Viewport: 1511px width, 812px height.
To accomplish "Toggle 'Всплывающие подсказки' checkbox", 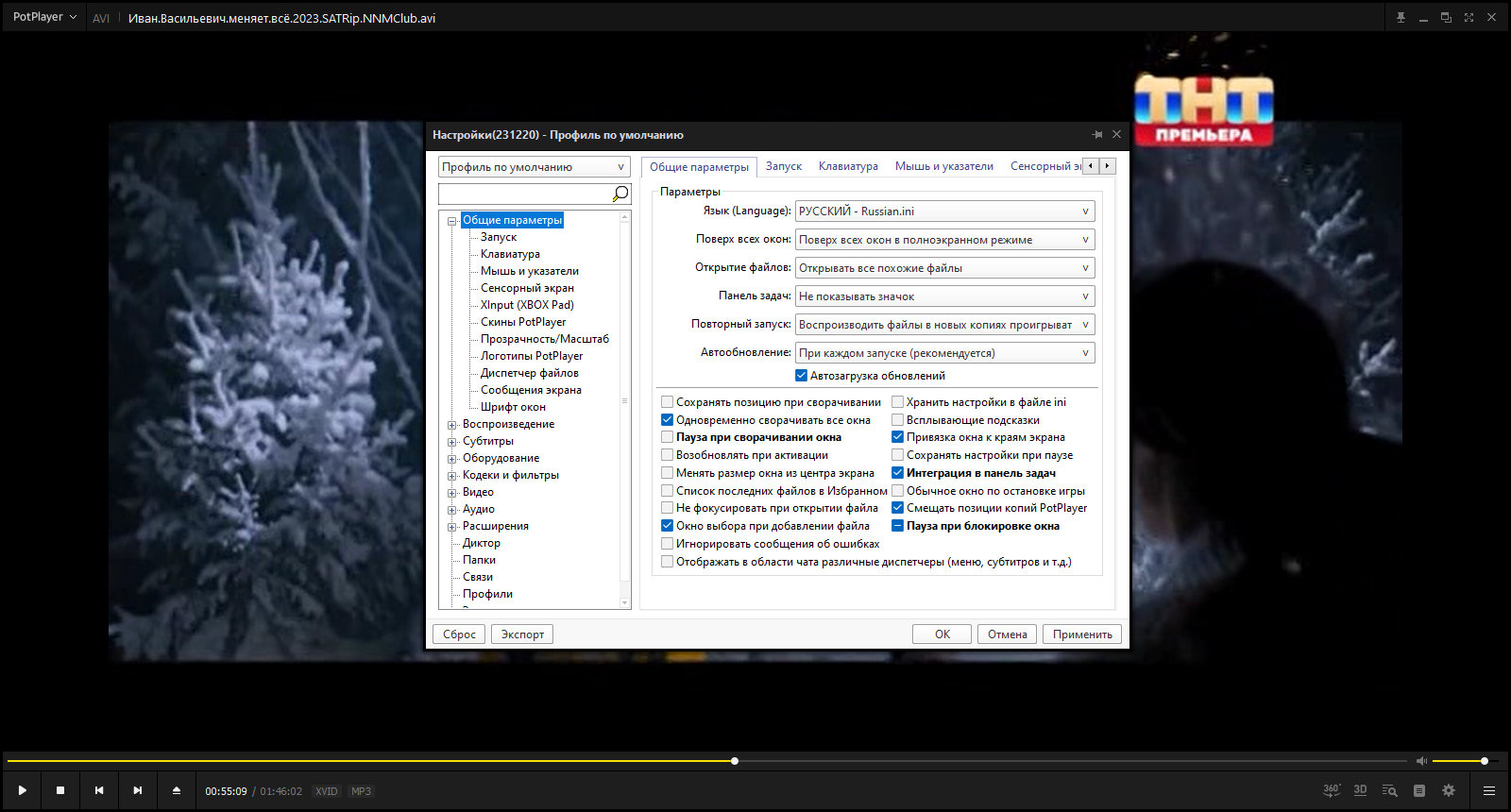I will pos(898,420).
